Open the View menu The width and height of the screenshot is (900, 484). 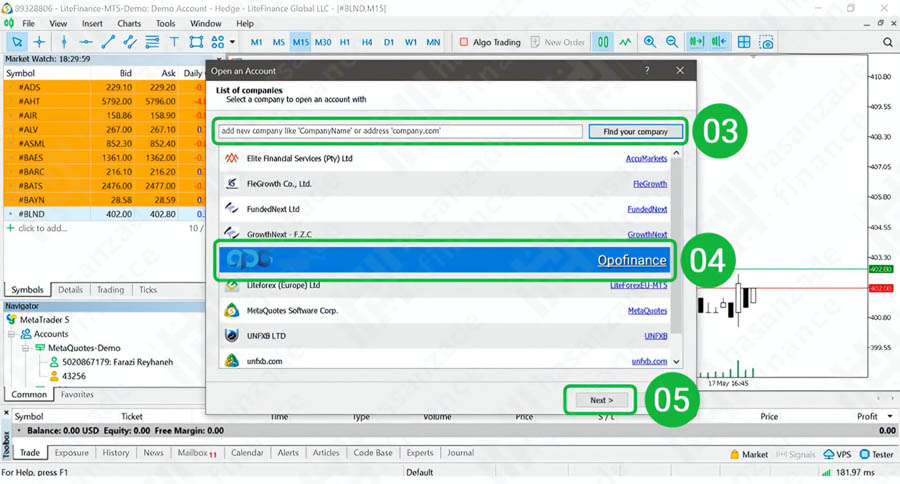pos(58,24)
